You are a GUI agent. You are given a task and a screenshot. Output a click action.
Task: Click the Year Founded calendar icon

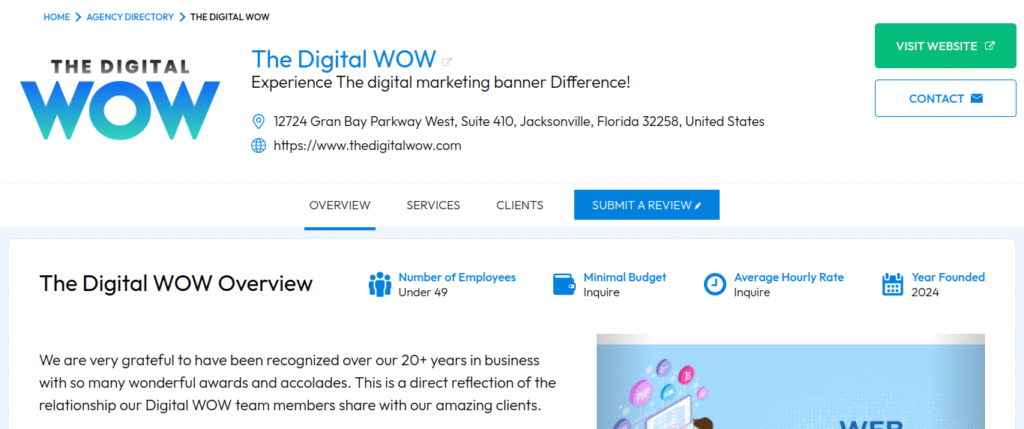click(893, 284)
